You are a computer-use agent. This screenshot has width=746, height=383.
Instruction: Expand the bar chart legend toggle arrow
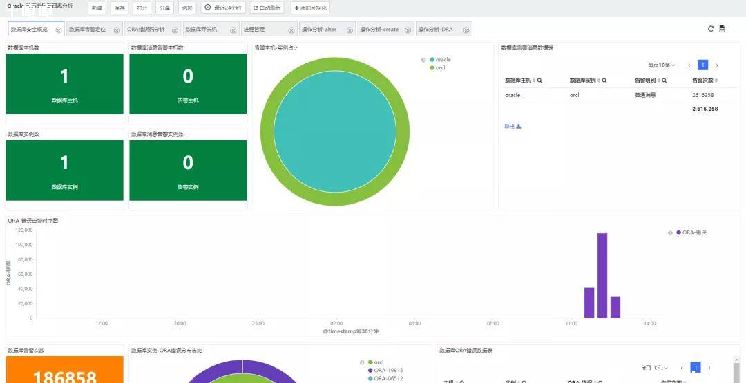(x=670, y=233)
